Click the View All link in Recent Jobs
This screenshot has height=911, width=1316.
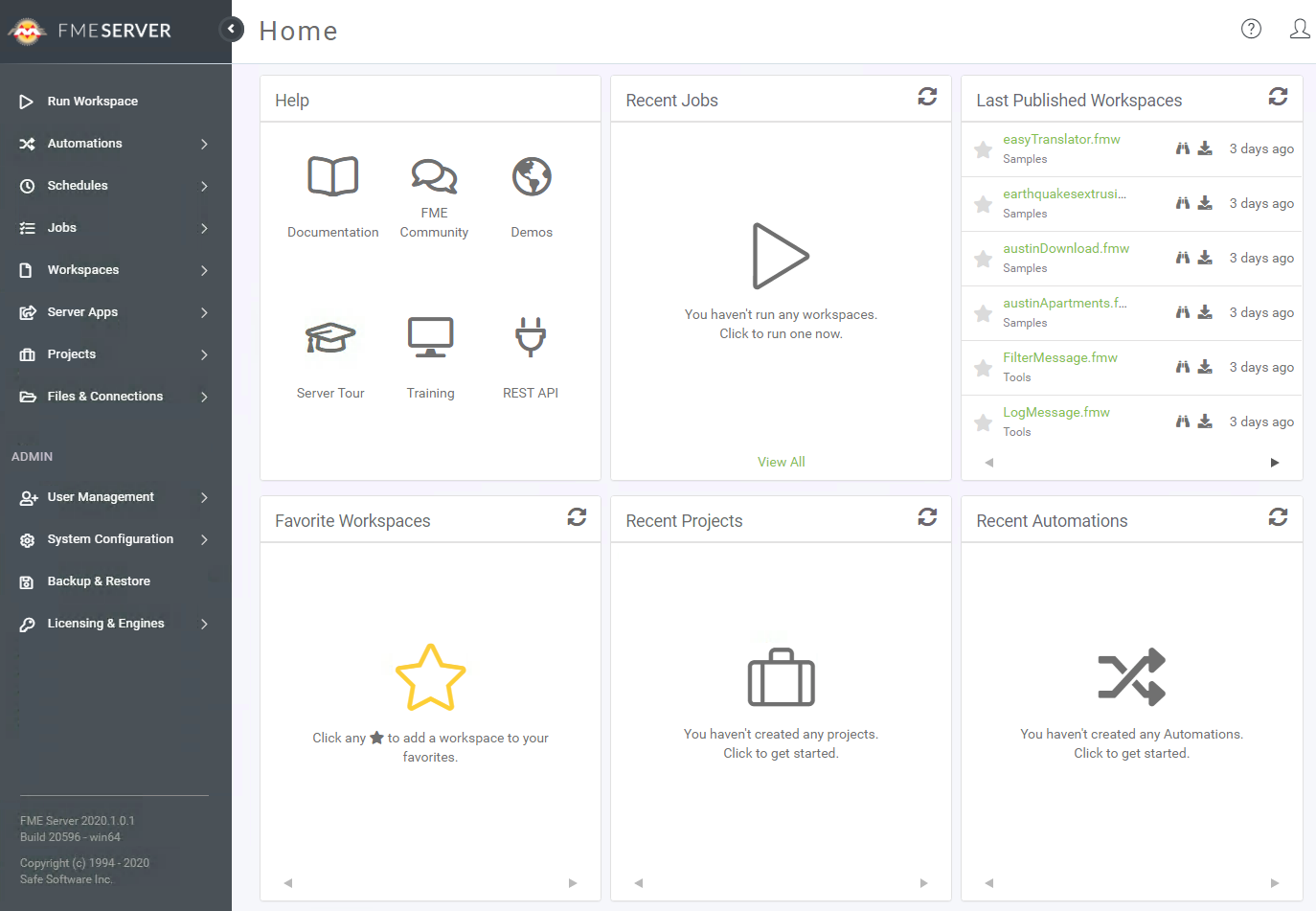[781, 462]
